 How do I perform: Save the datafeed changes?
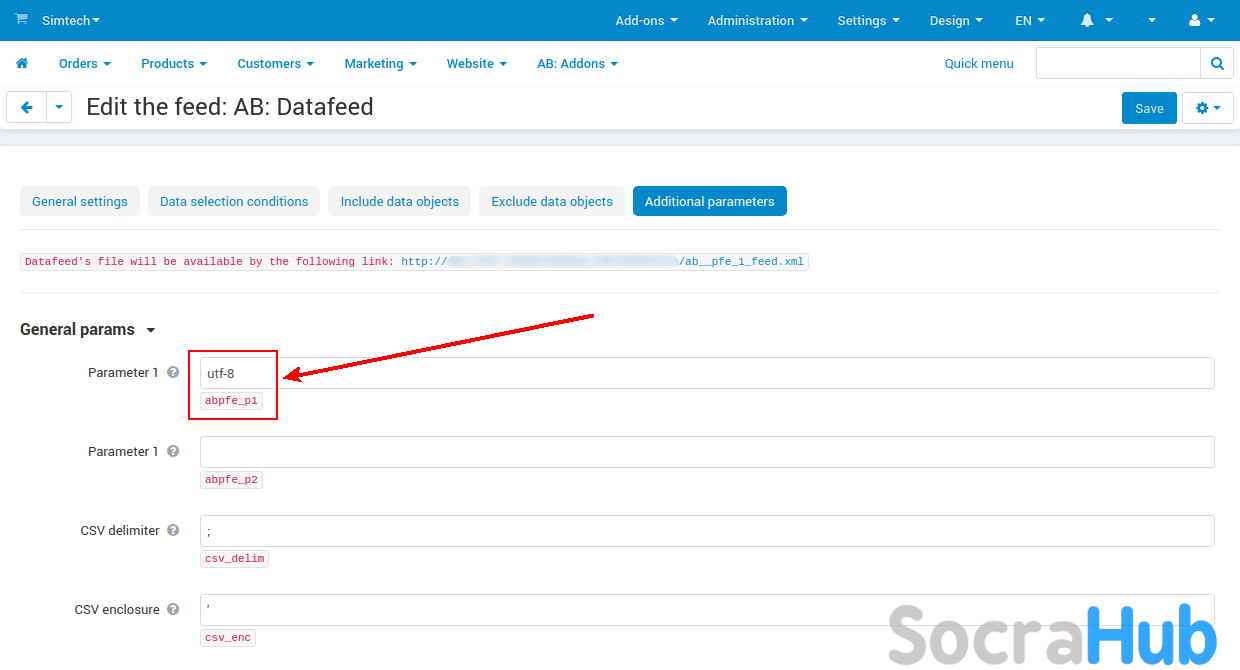pyautogui.click(x=1149, y=108)
